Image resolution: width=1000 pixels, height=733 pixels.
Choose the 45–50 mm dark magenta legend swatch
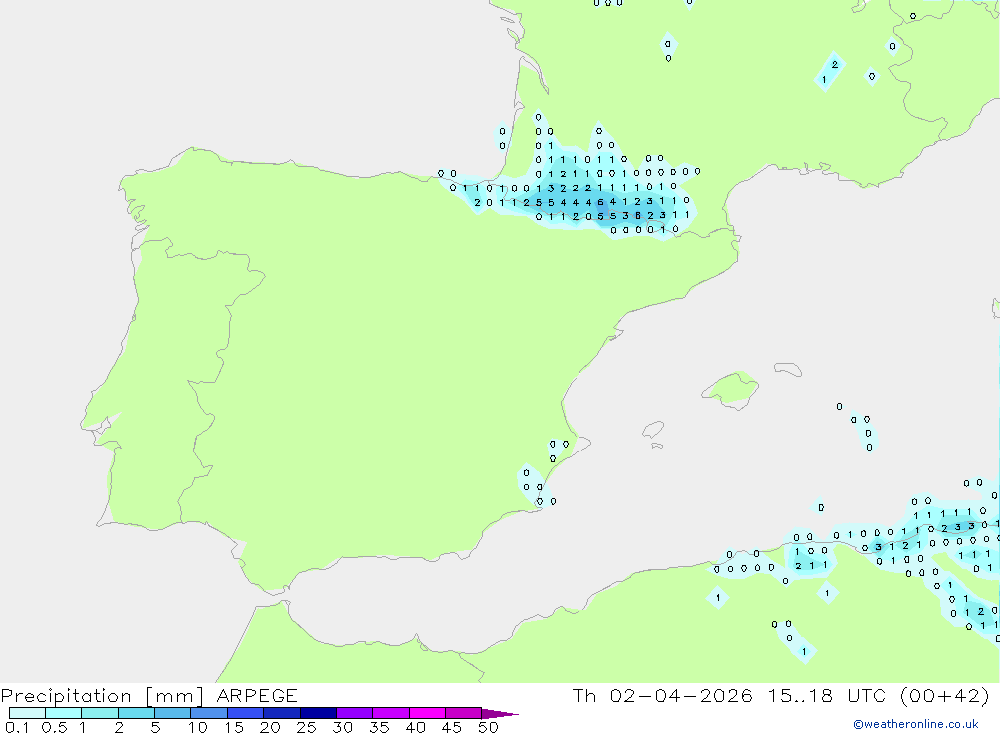pyautogui.click(x=463, y=713)
